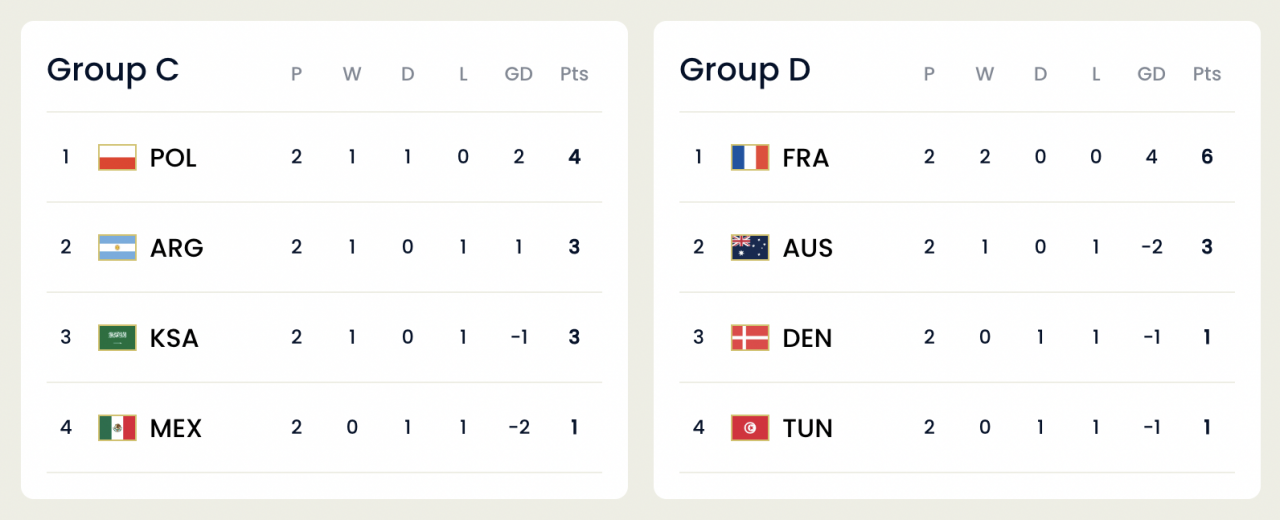The height and width of the screenshot is (520, 1280).
Task: Click the France flag icon
Action: [750, 157]
